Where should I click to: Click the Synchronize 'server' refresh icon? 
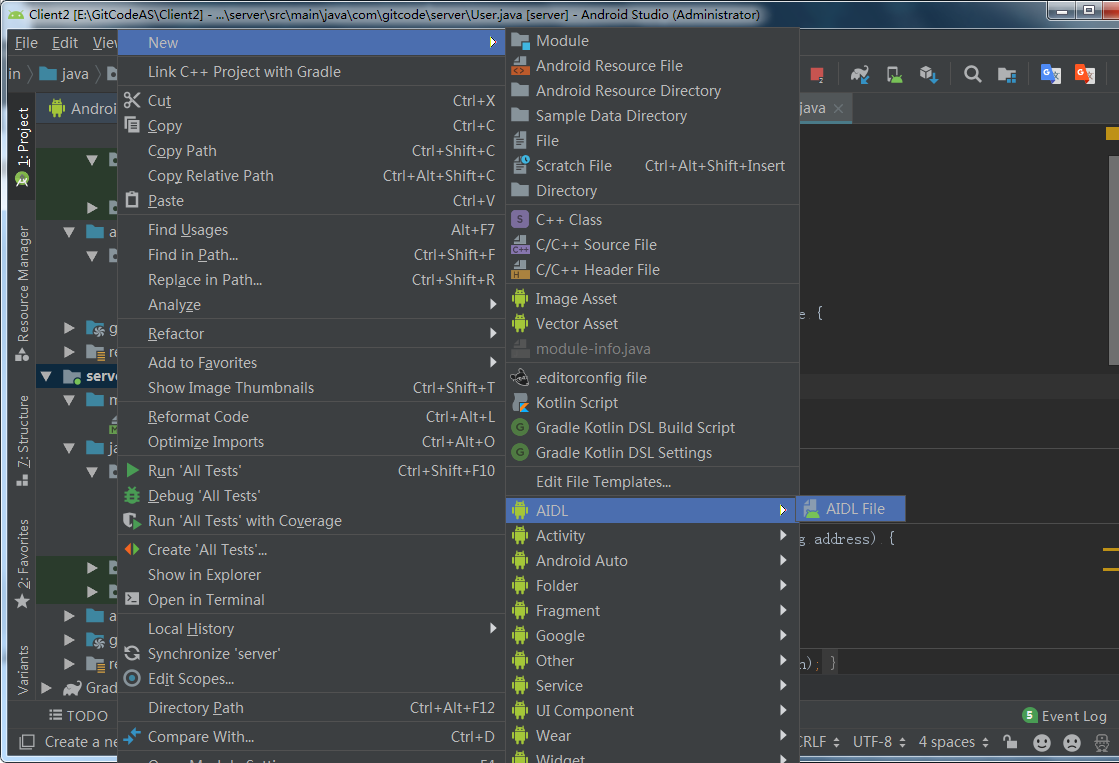(x=132, y=653)
